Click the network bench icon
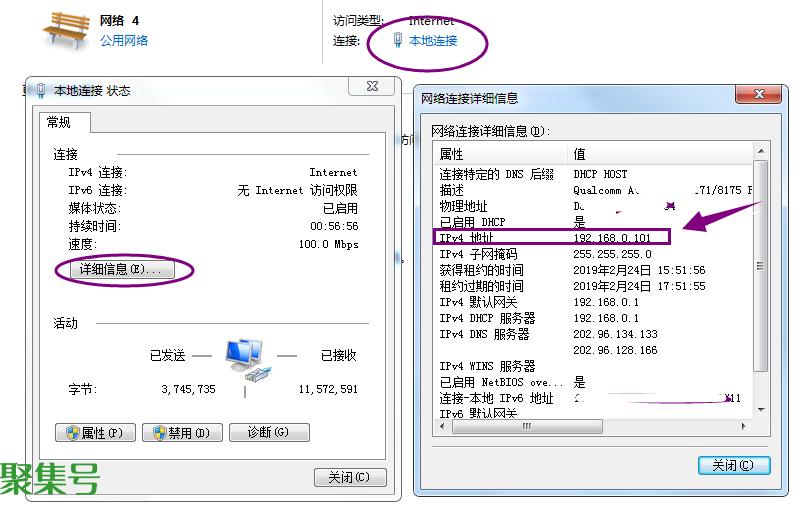The width and height of the screenshot is (809, 511). point(66,31)
